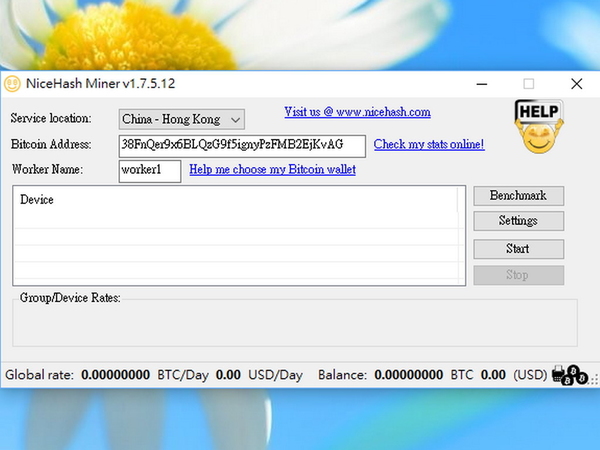Open the Visit us @ www.nicehash.com link

(x=357, y=112)
